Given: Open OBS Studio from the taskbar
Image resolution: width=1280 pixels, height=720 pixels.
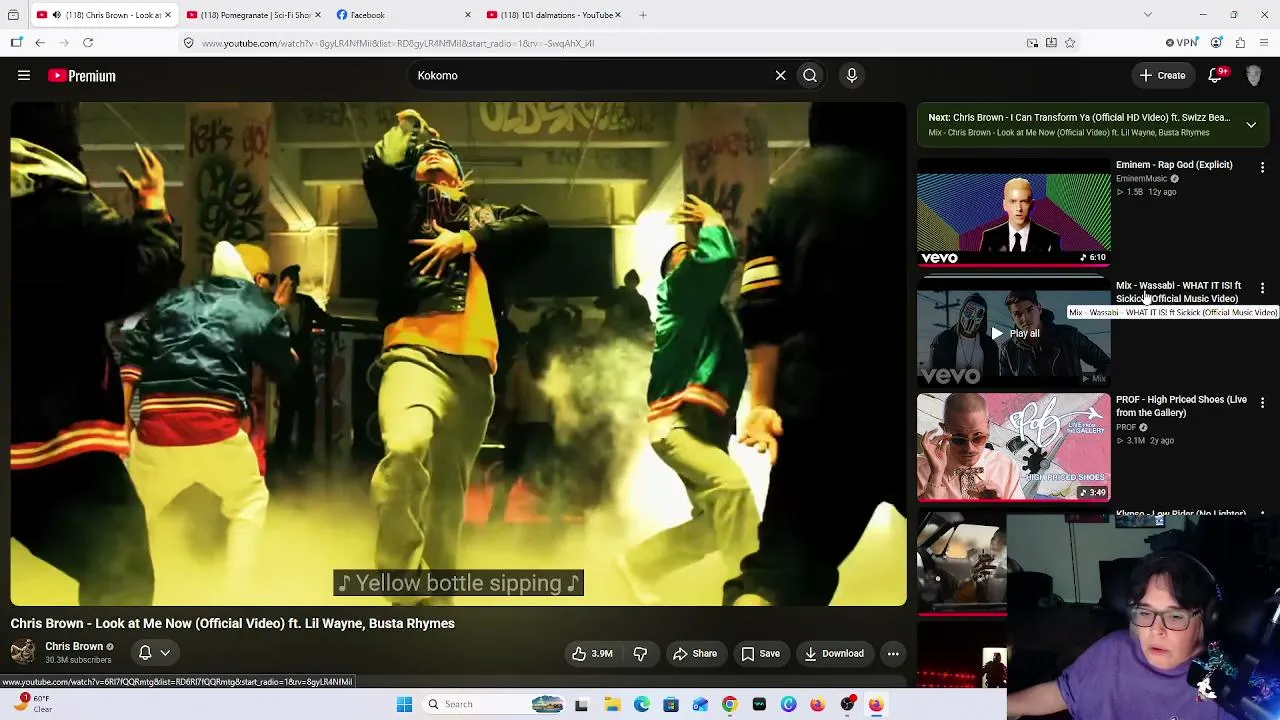Looking at the screenshot, I should coord(846,704).
